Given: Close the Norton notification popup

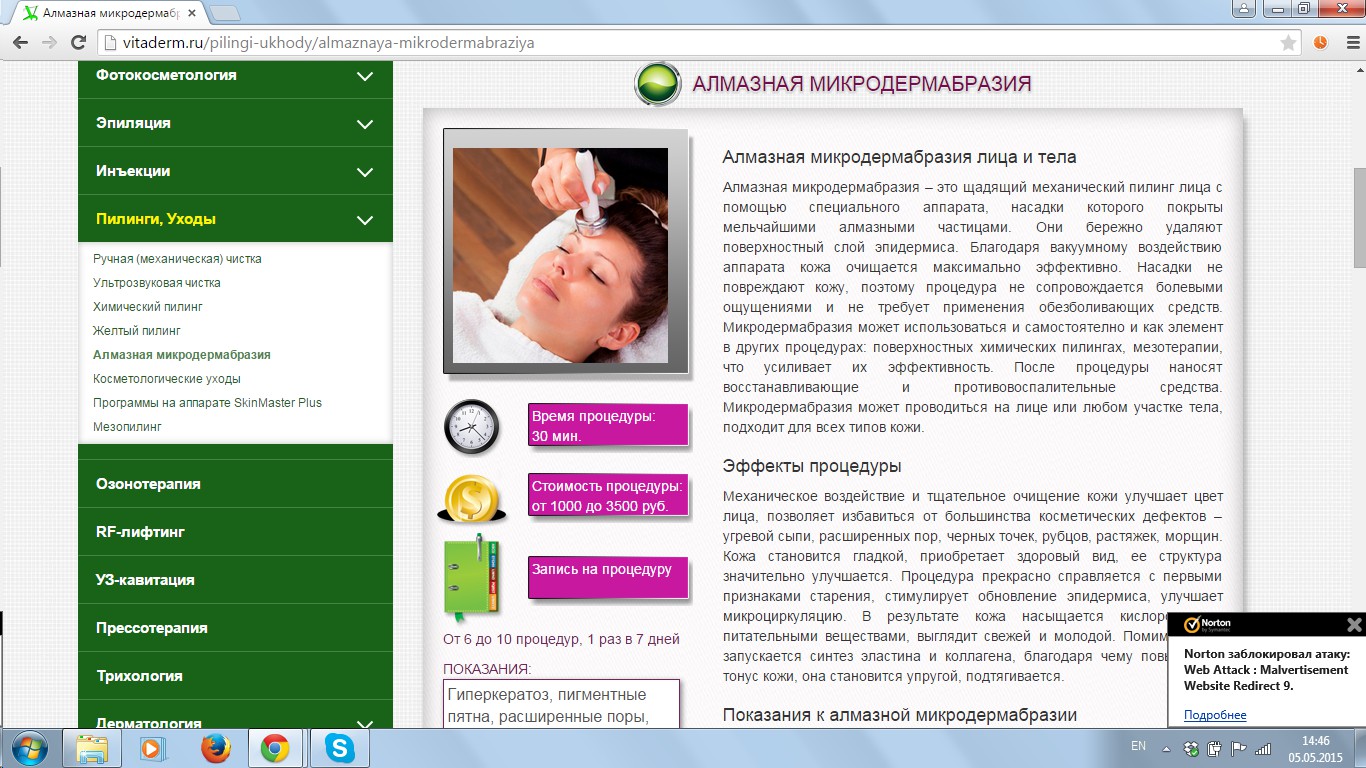Looking at the screenshot, I should (x=1354, y=625).
